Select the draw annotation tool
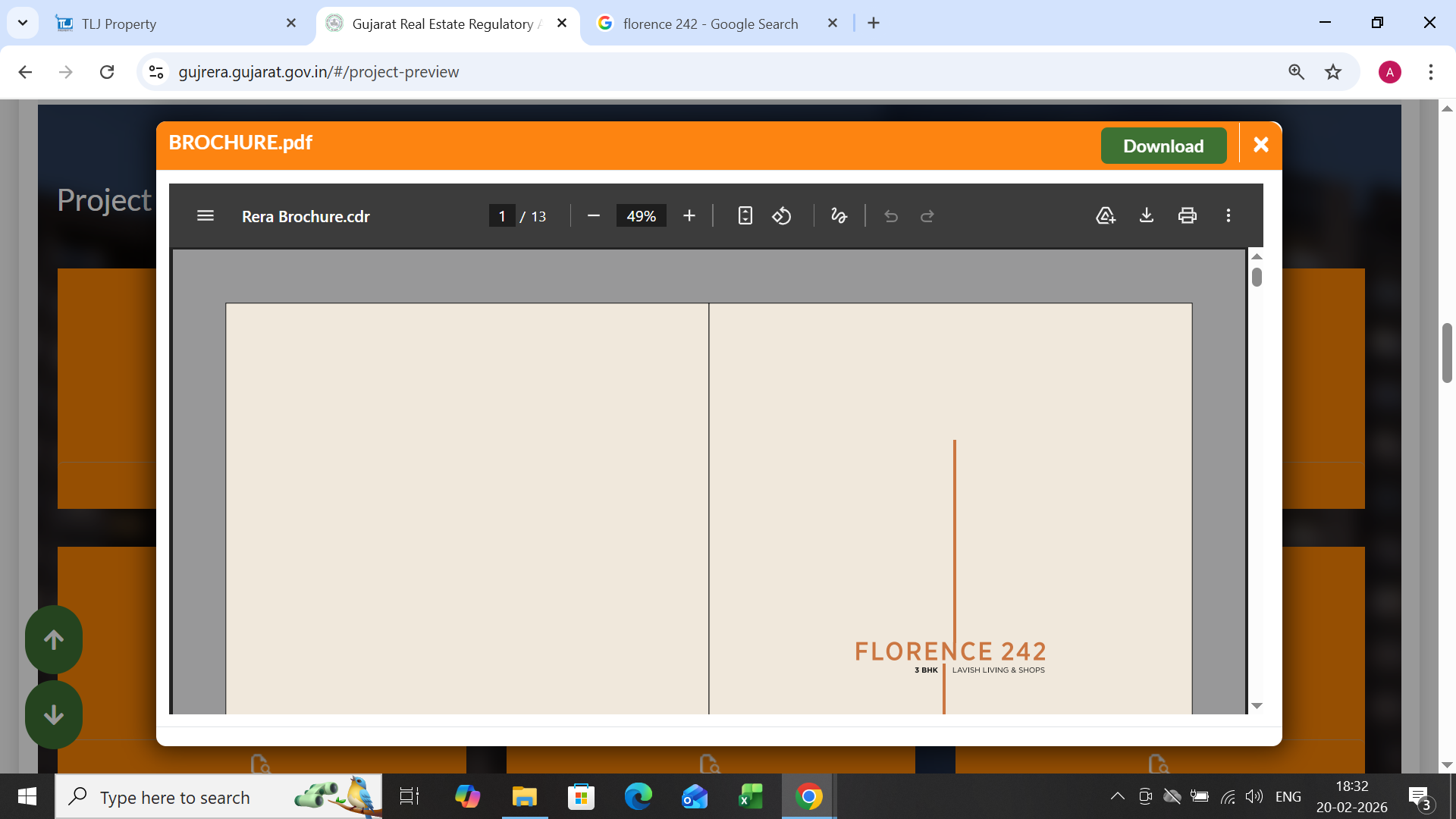1456x819 pixels. click(x=839, y=216)
